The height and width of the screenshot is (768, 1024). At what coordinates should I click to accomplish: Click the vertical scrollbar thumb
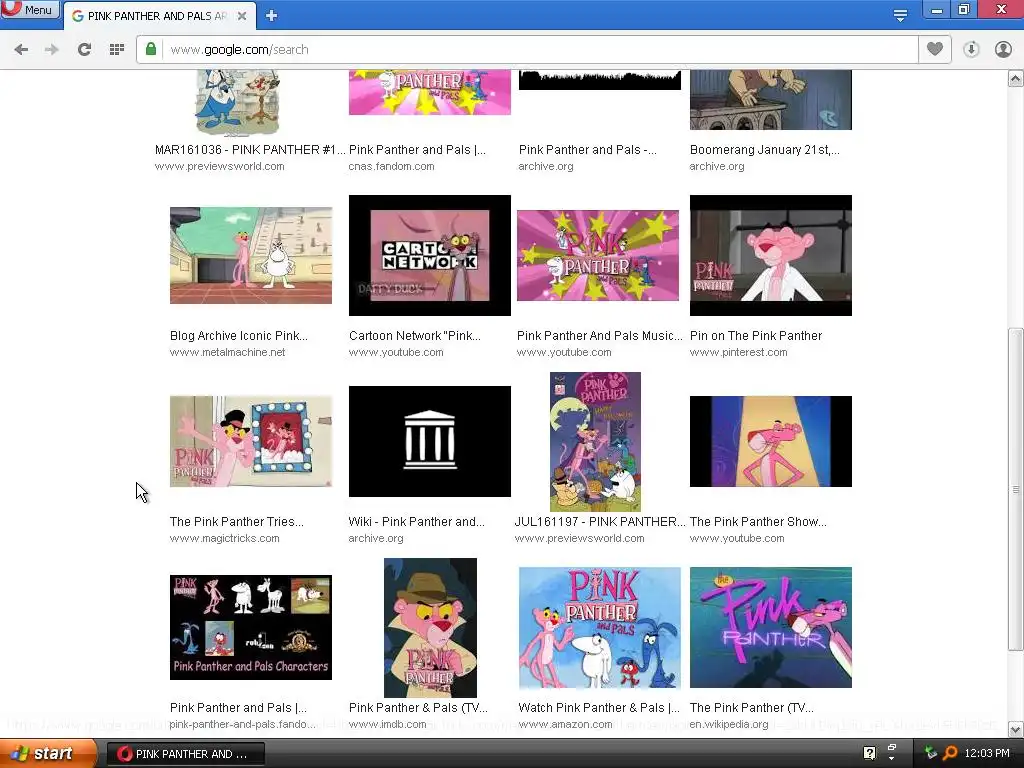pos(1016,488)
